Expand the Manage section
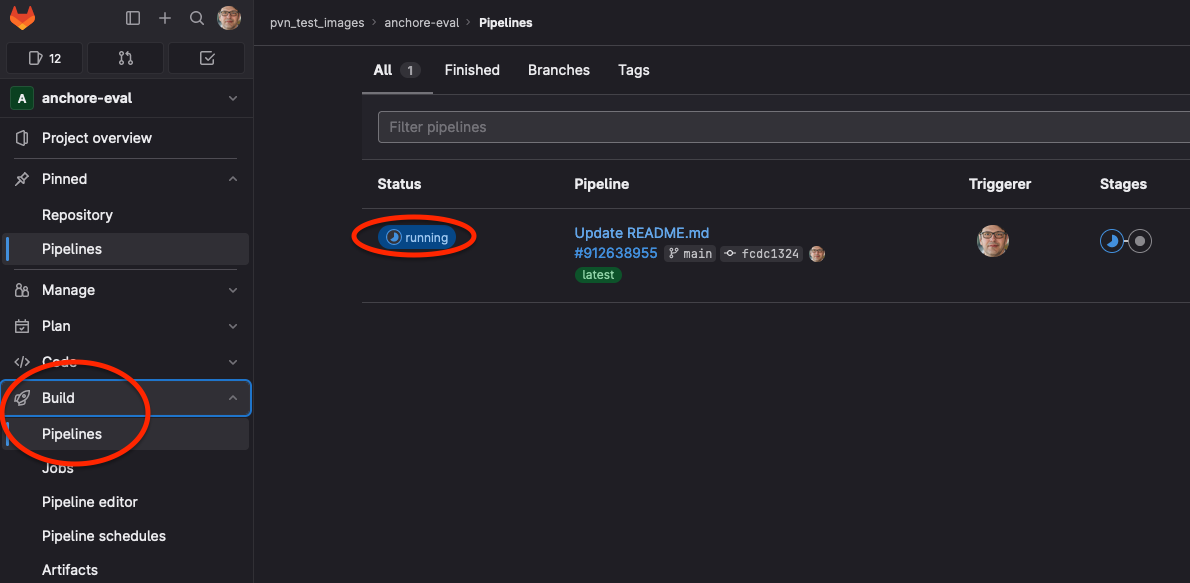Image resolution: width=1190 pixels, height=583 pixels. (233, 290)
